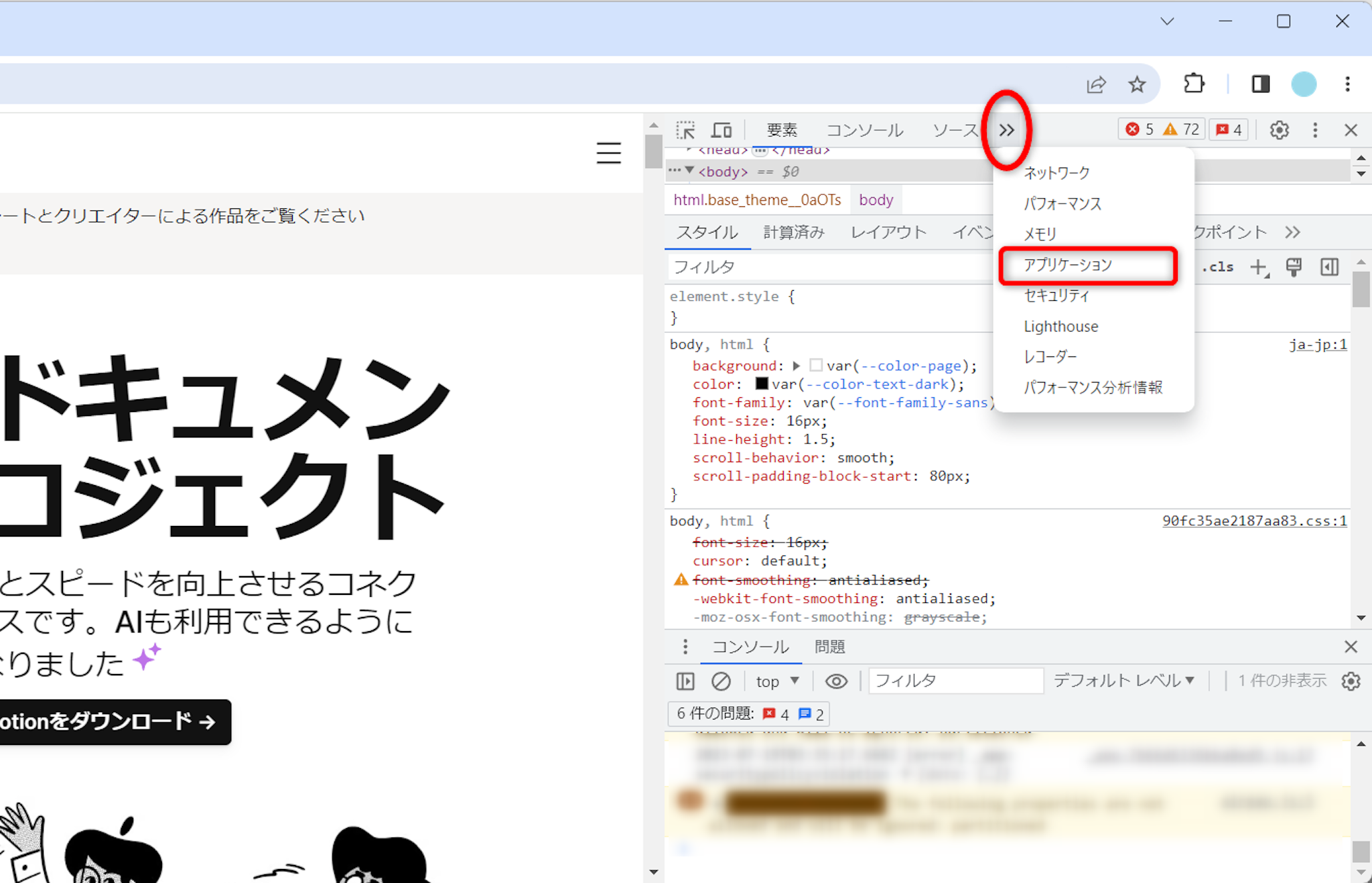Select Lighthouse from the overflow menu
1372x883 pixels.
coord(1060,326)
